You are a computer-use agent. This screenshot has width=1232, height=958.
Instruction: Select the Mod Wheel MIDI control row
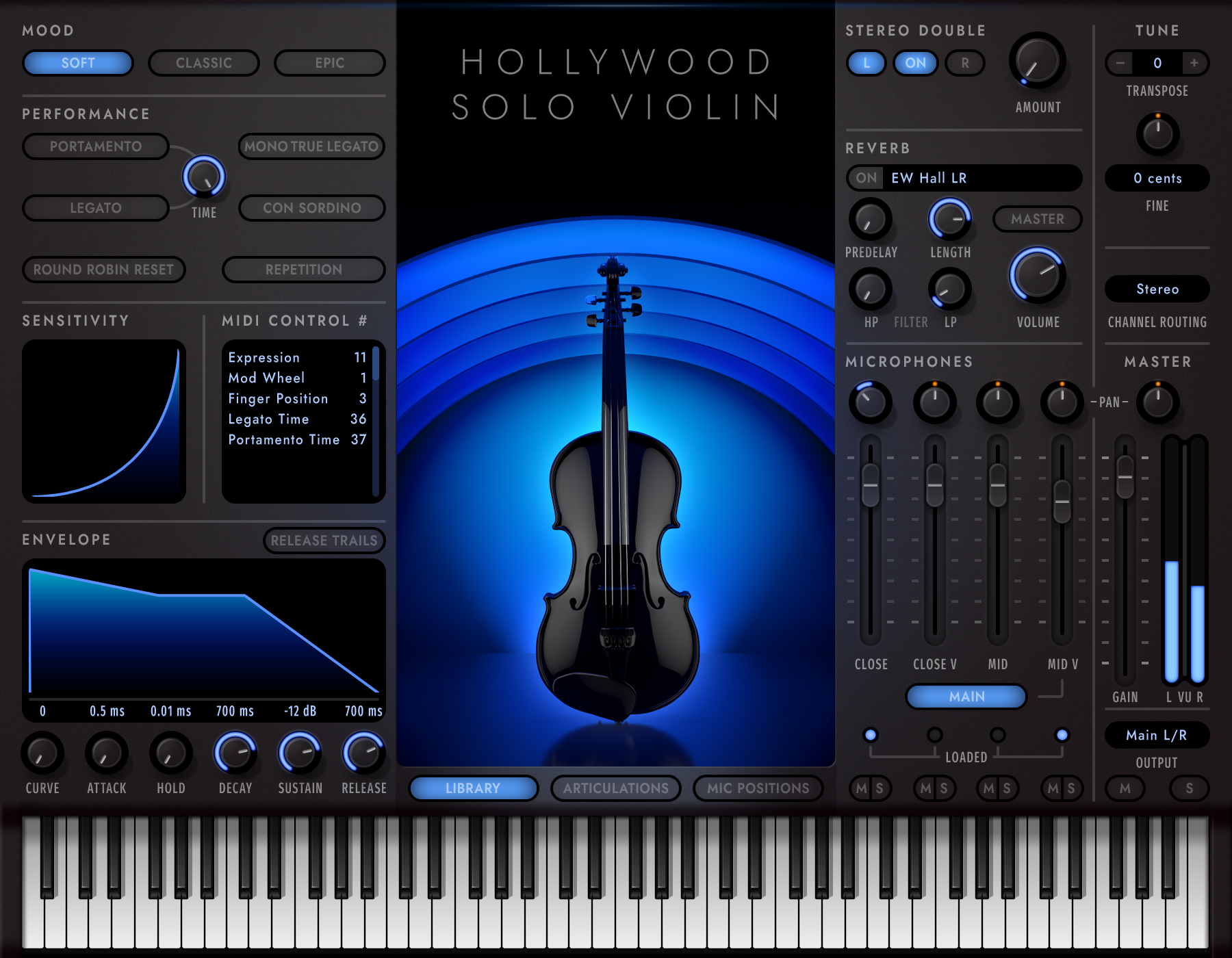(x=297, y=378)
